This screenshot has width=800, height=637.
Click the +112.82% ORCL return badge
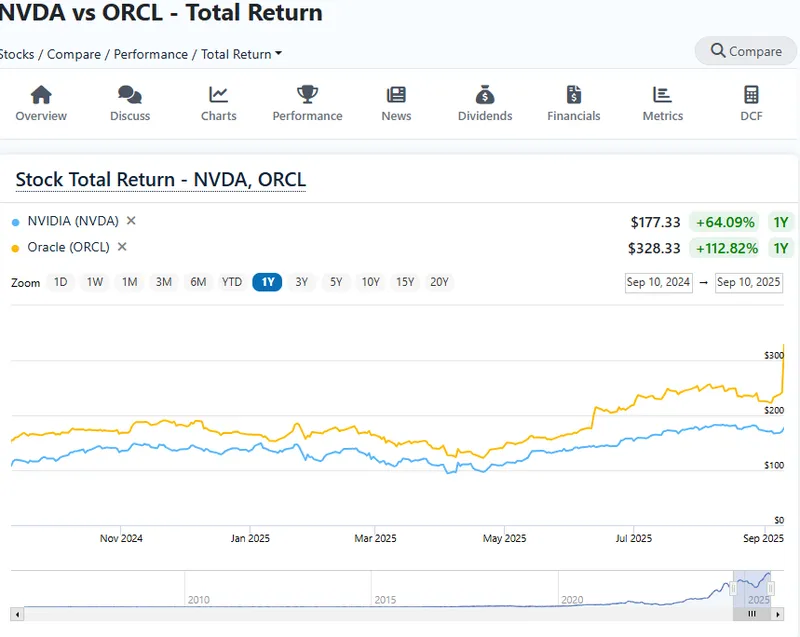tap(724, 248)
